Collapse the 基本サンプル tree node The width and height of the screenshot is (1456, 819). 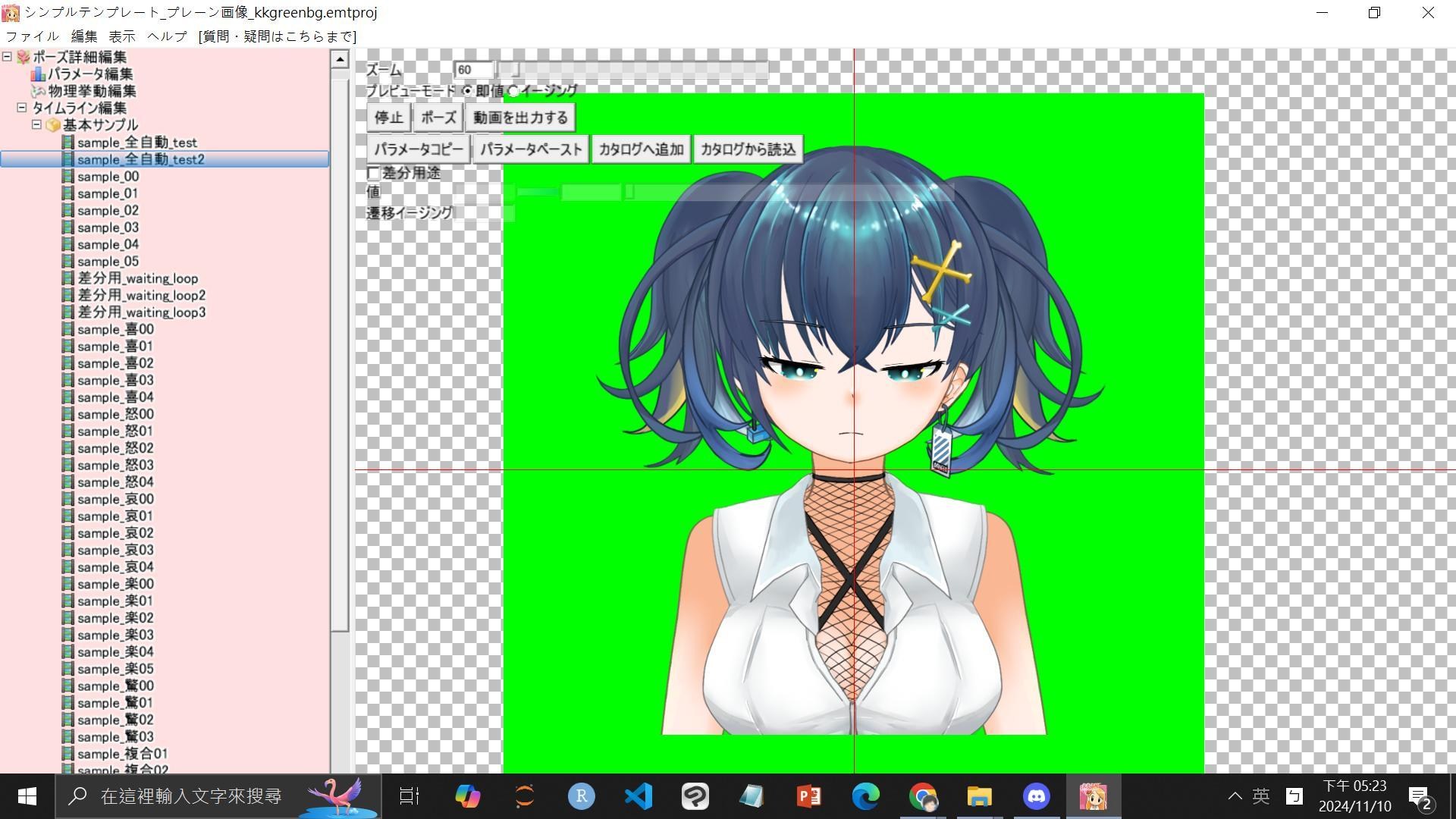coord(36,124)
